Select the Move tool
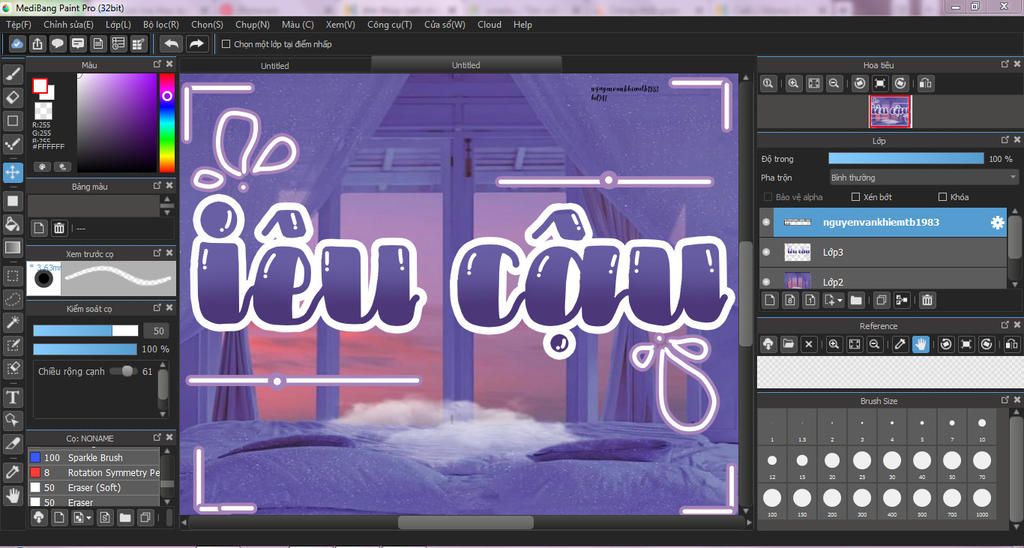1024x548 pixels. (x=12, y=172)
